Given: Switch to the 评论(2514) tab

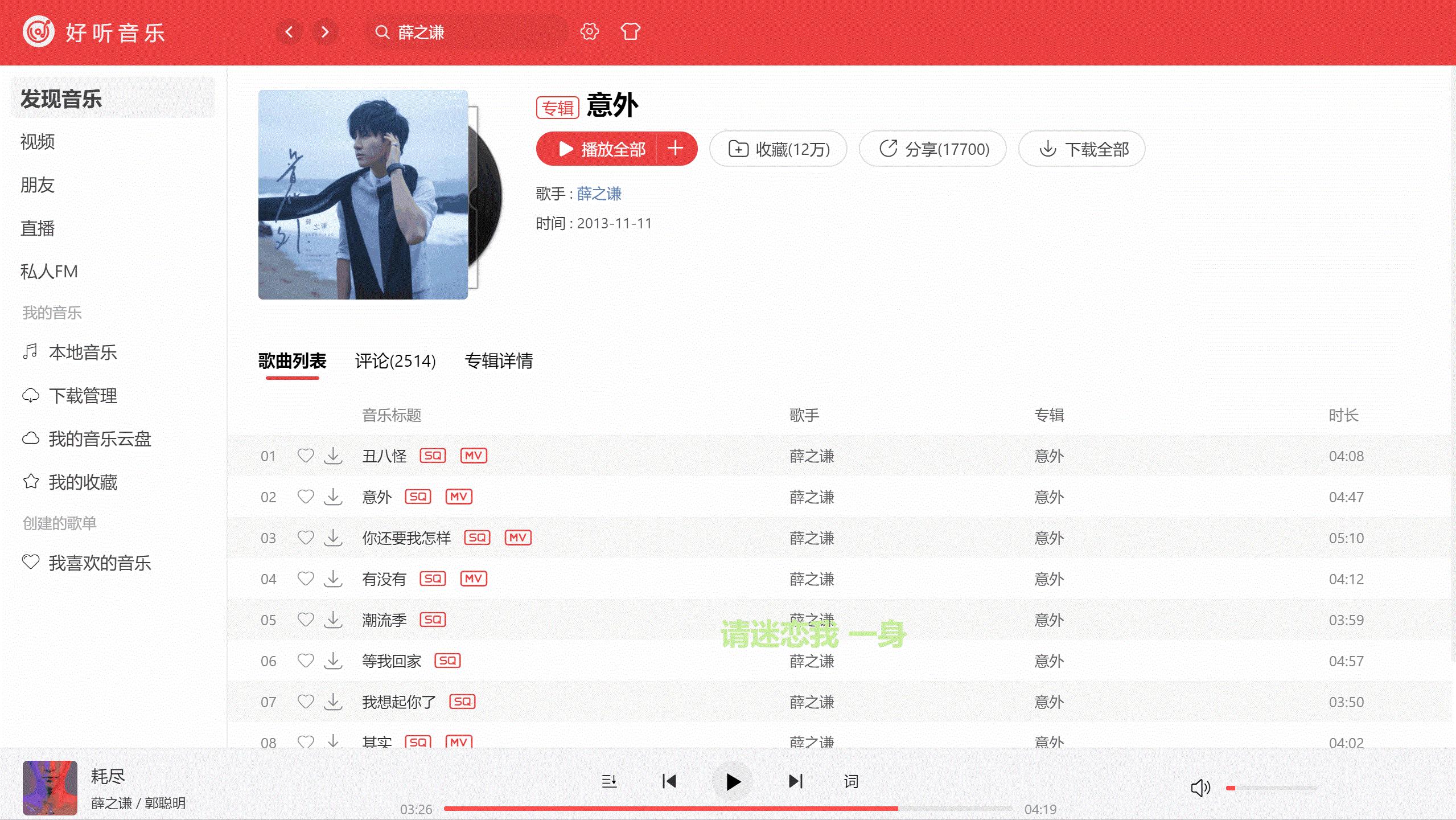Looking at the screenshot, I should (394, 361).
